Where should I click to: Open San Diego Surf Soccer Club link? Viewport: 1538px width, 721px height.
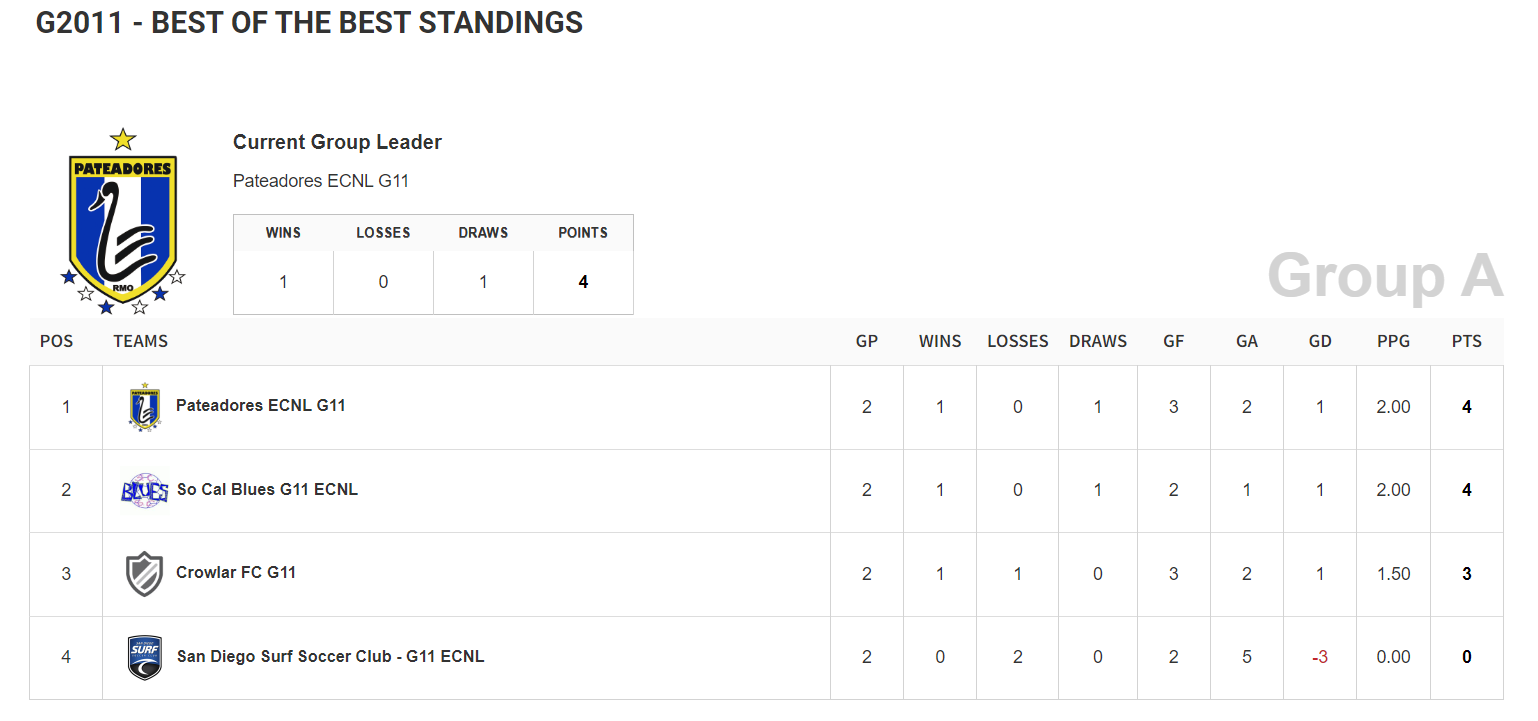click(x=330, y=657)
